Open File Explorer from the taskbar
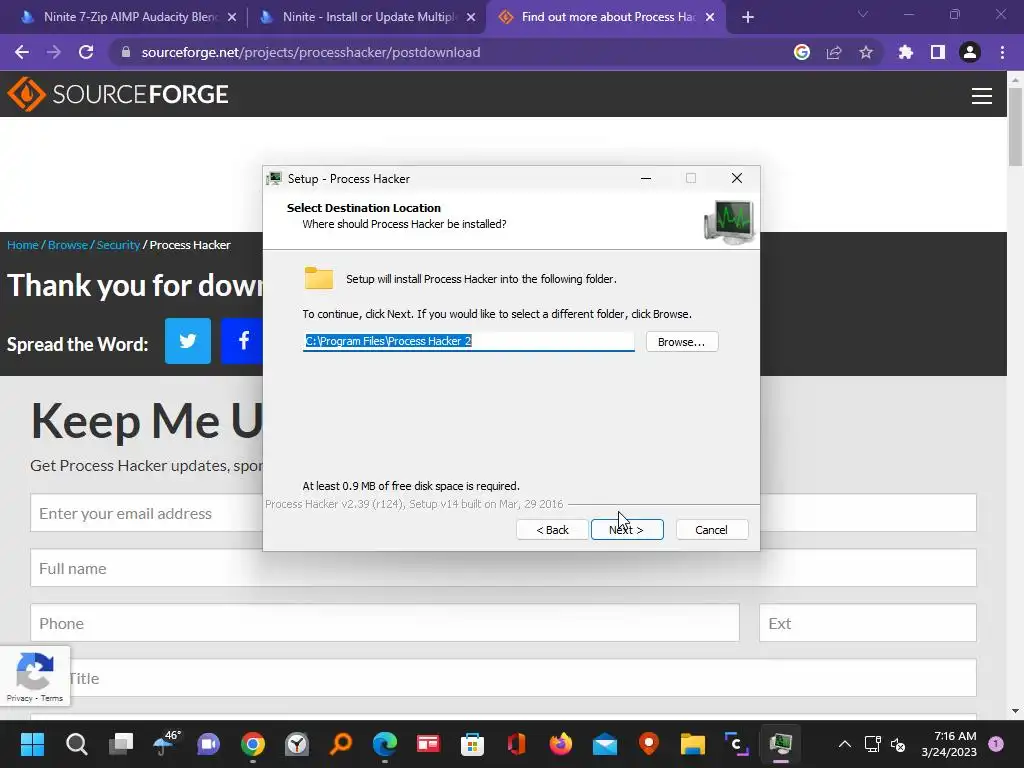 coord(692,744)
